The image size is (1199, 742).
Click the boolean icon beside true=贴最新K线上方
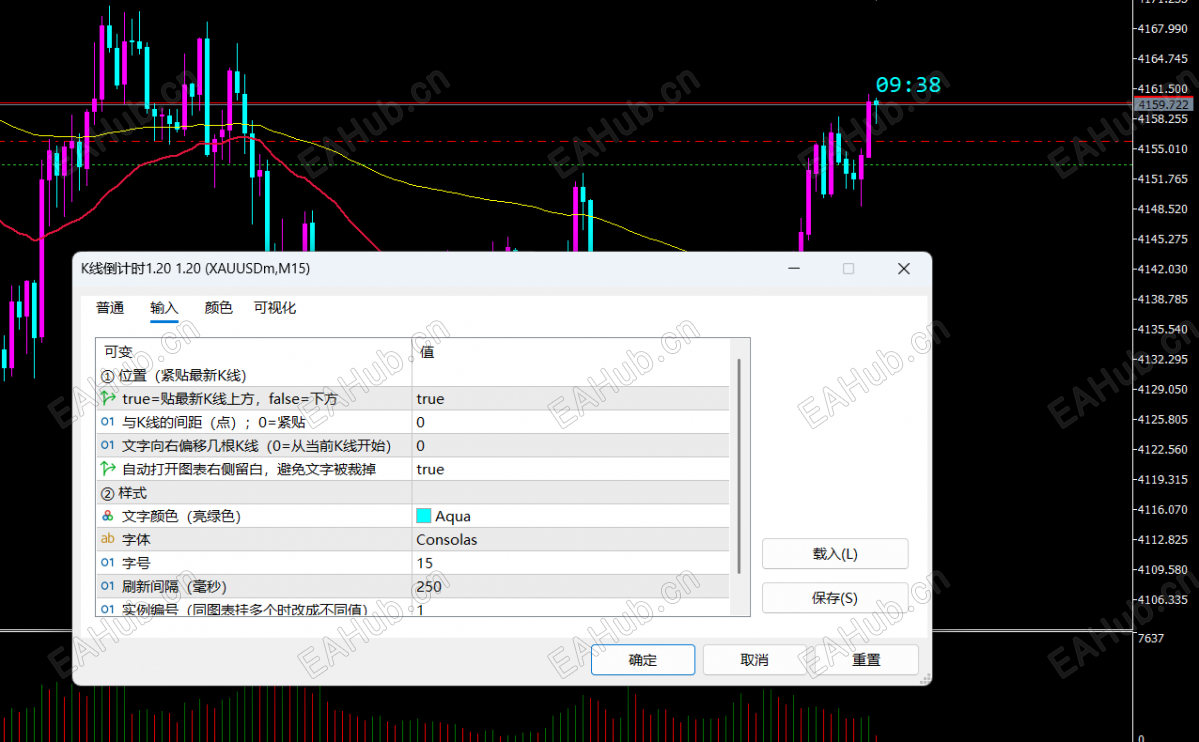108,398
